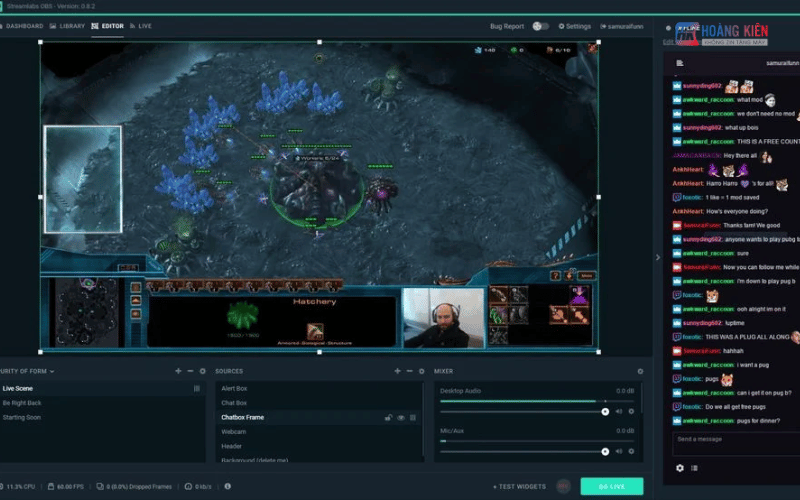The width and height of the screenshot is (800, 500).
Task: Remove the selected scene with minus icon
Action: point(190,371)
